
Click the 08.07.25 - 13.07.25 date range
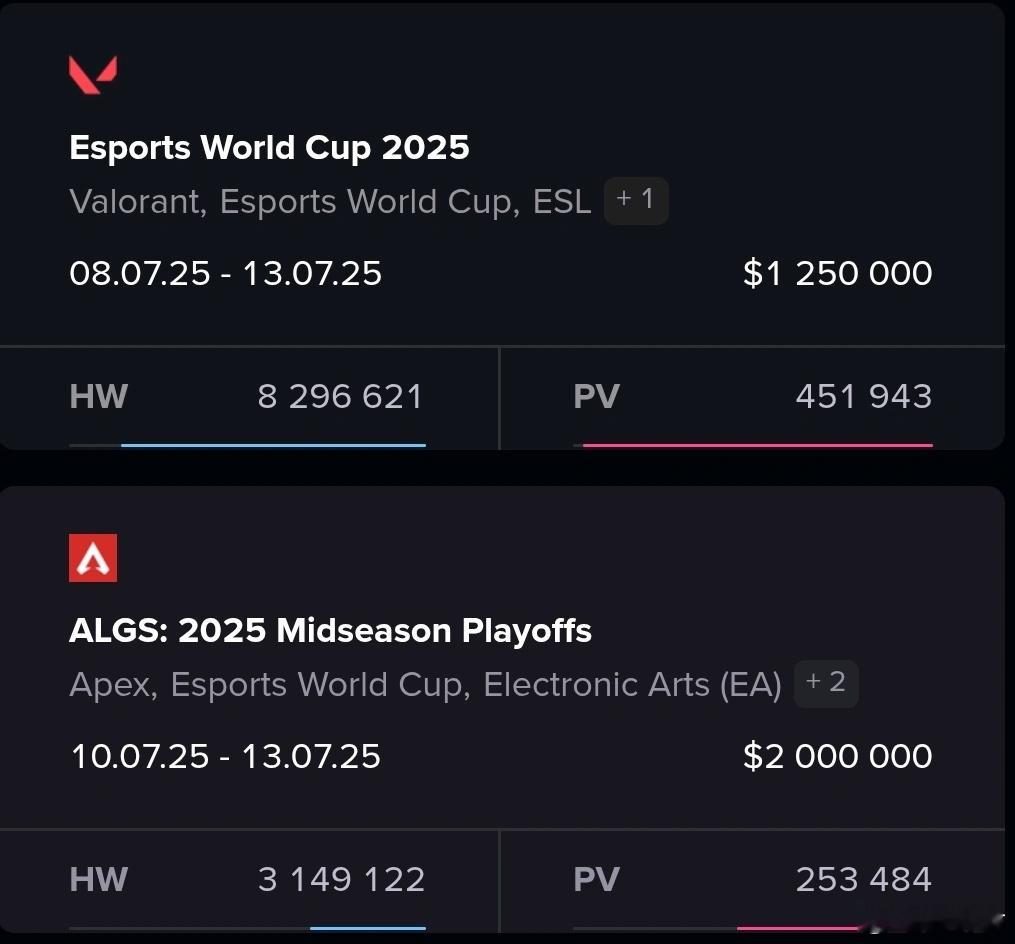point(225,273)
